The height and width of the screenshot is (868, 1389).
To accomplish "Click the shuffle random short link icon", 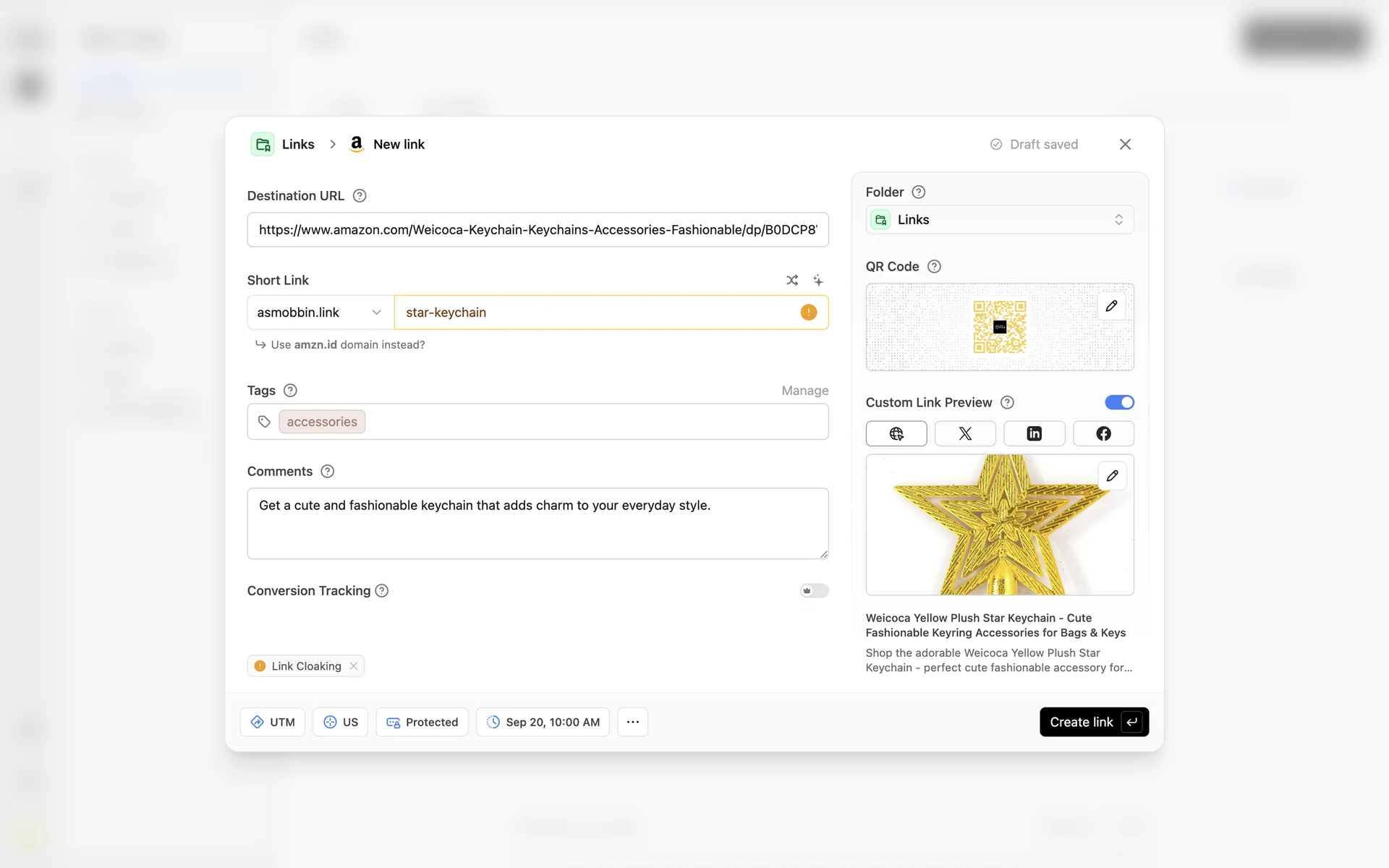I will click(x=792, y=280).
